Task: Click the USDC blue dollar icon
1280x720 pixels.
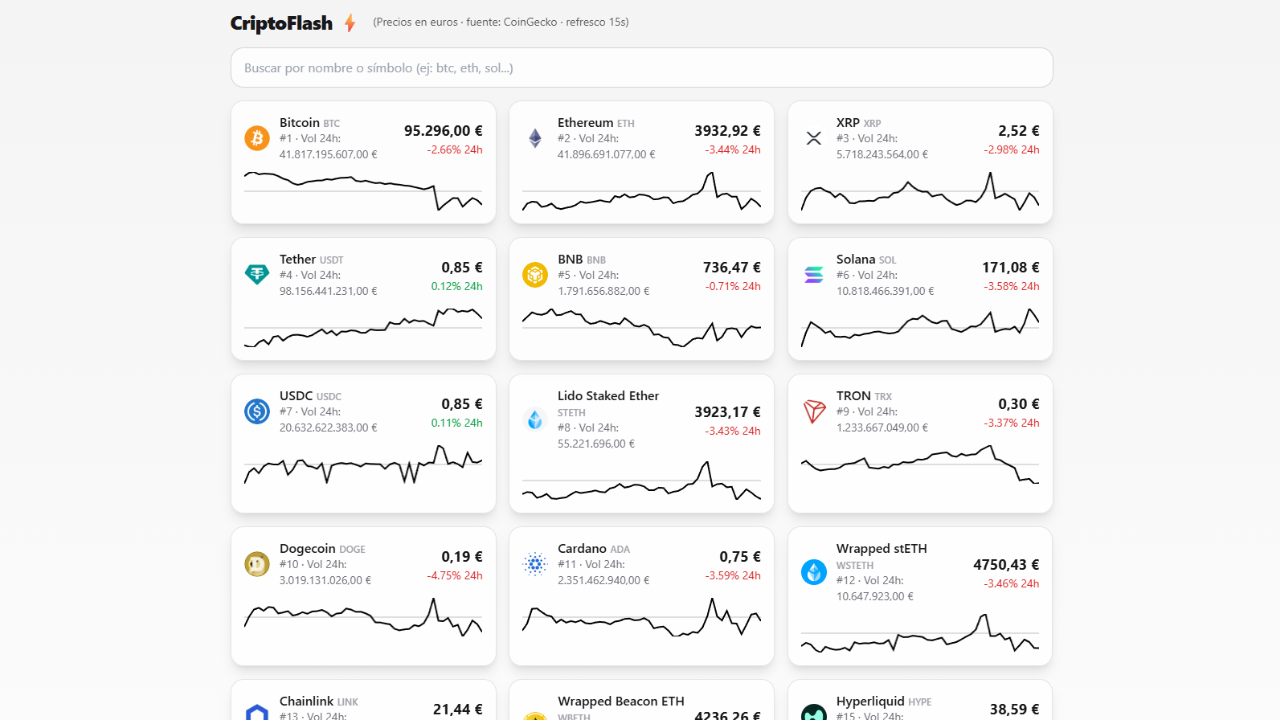Action: pos(257,411)
